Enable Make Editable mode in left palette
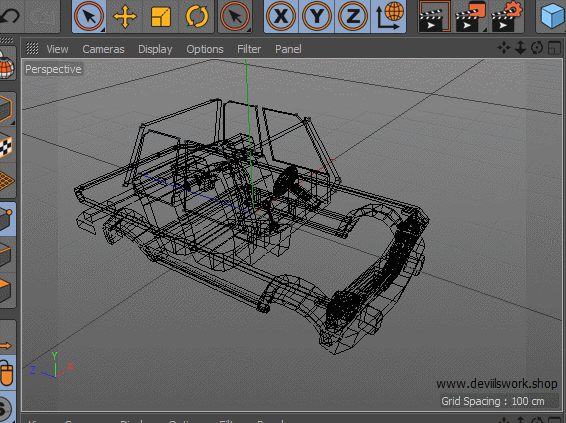This screenshot has width=566, height=423. click(7, 108)
